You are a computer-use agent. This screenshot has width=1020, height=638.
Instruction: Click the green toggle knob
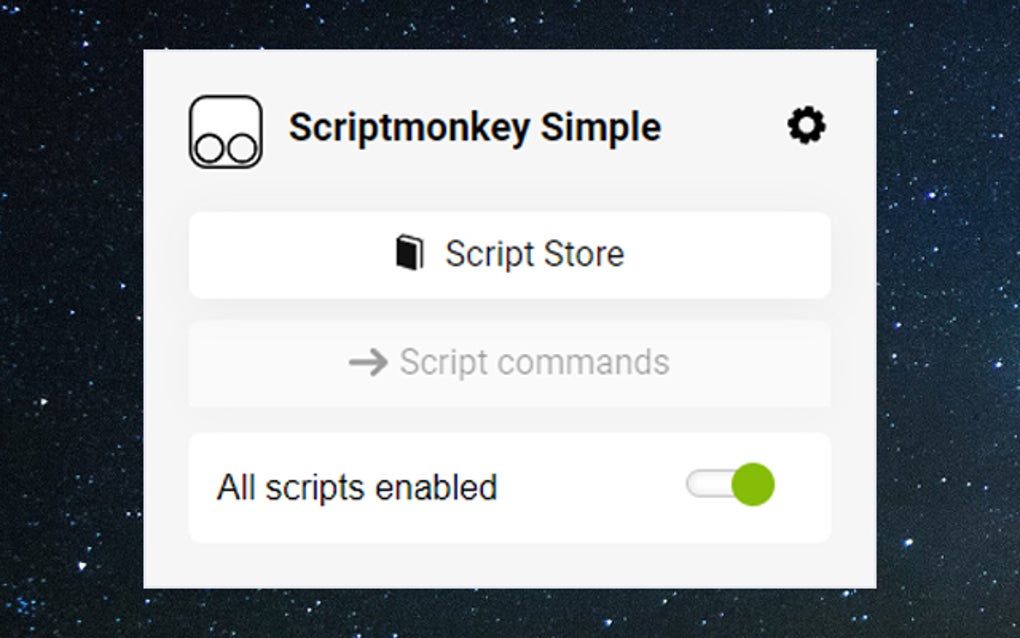point(756,485)
